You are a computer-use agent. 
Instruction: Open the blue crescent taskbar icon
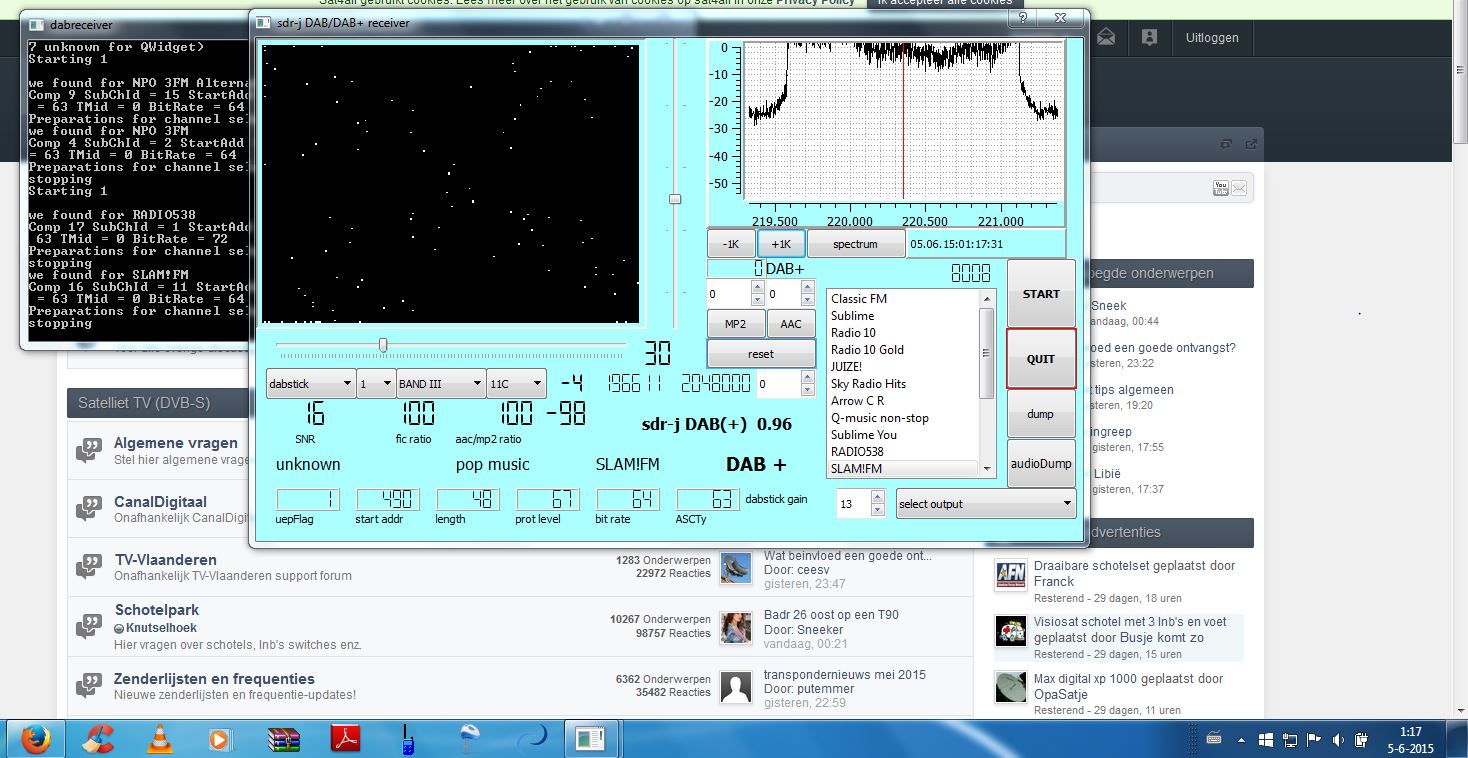click(x=532, y=739)
